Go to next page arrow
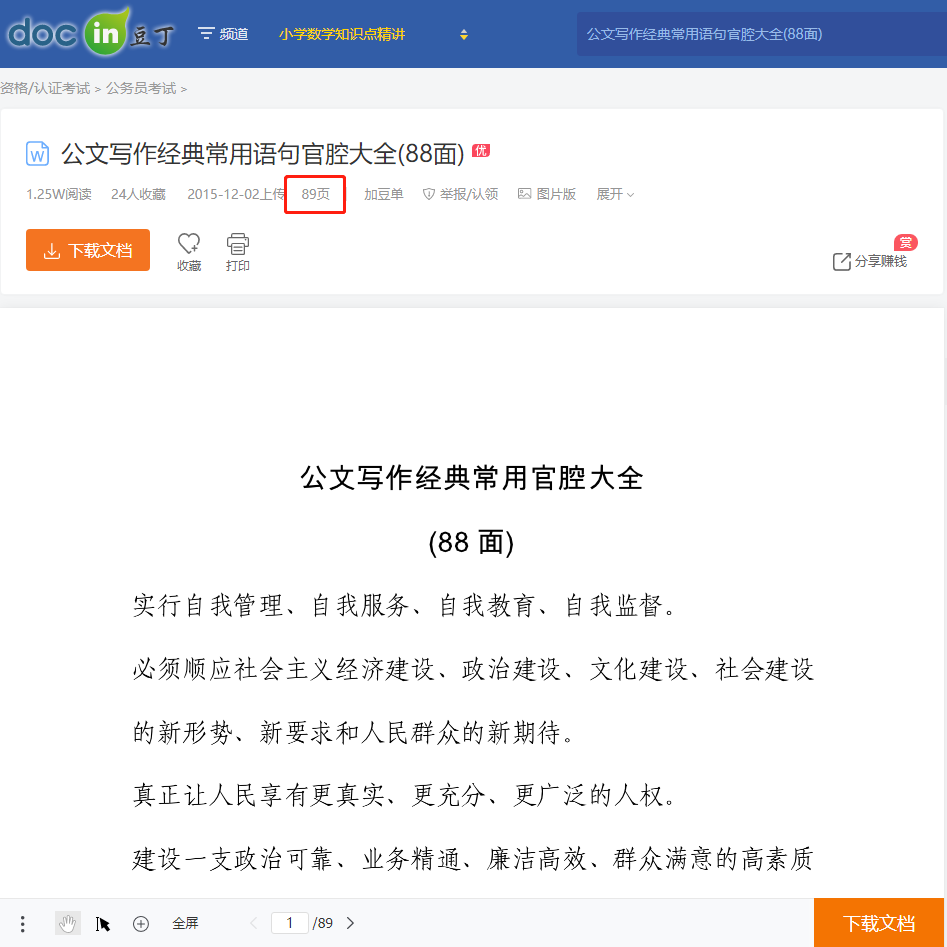Viewport: 947px width, 947px height. [x=350, y=923]
